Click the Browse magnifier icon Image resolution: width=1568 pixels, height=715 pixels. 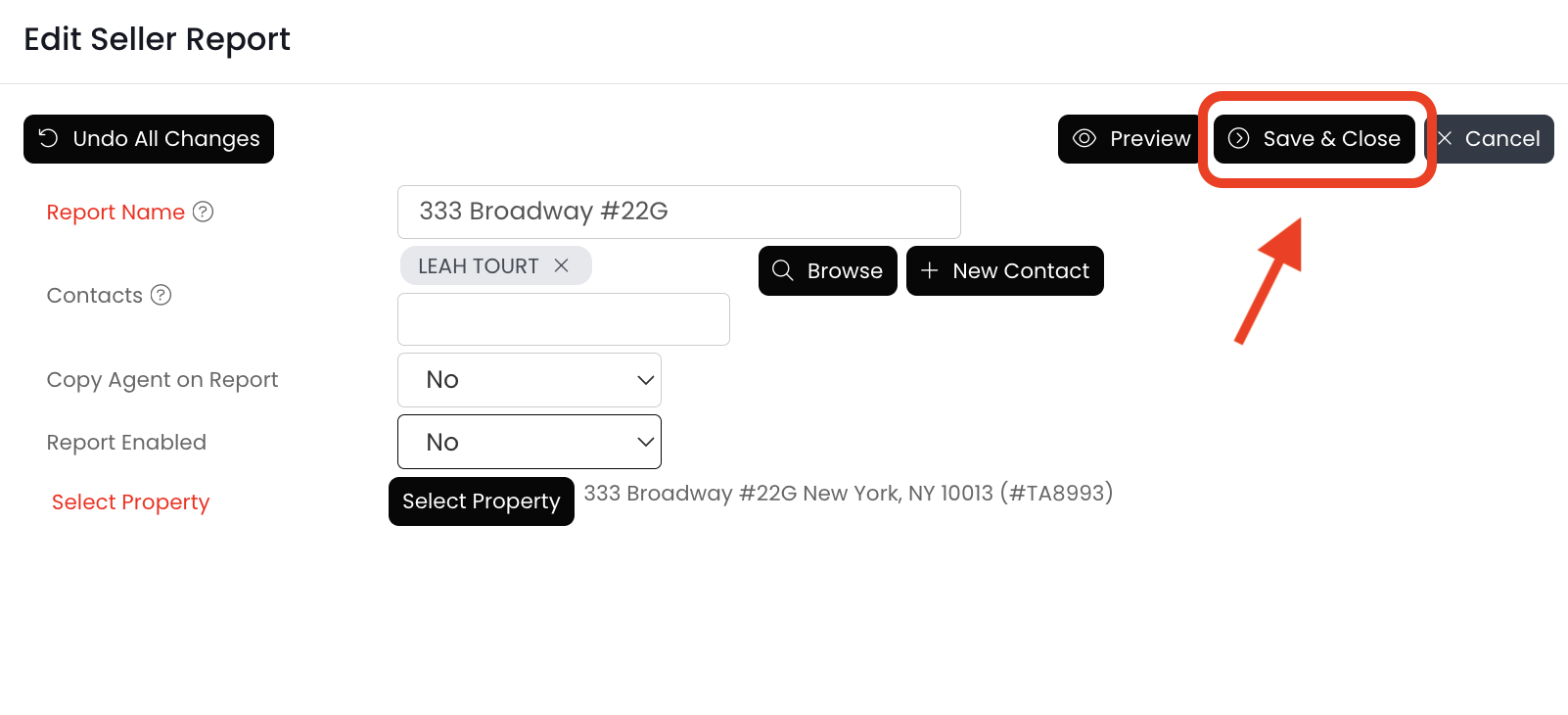pyautogui.click(x=782, y=270)
